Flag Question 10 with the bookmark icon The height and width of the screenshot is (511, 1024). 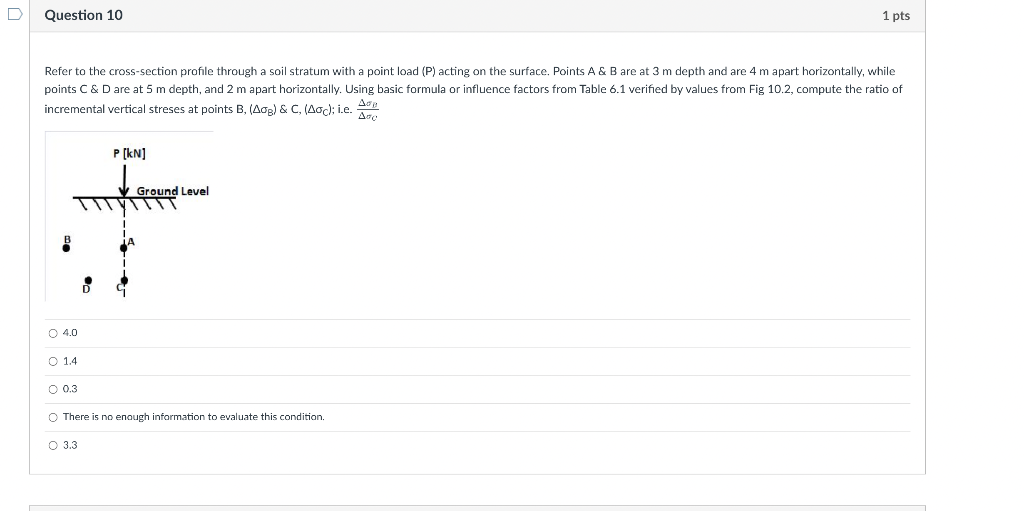pos(15,14)
